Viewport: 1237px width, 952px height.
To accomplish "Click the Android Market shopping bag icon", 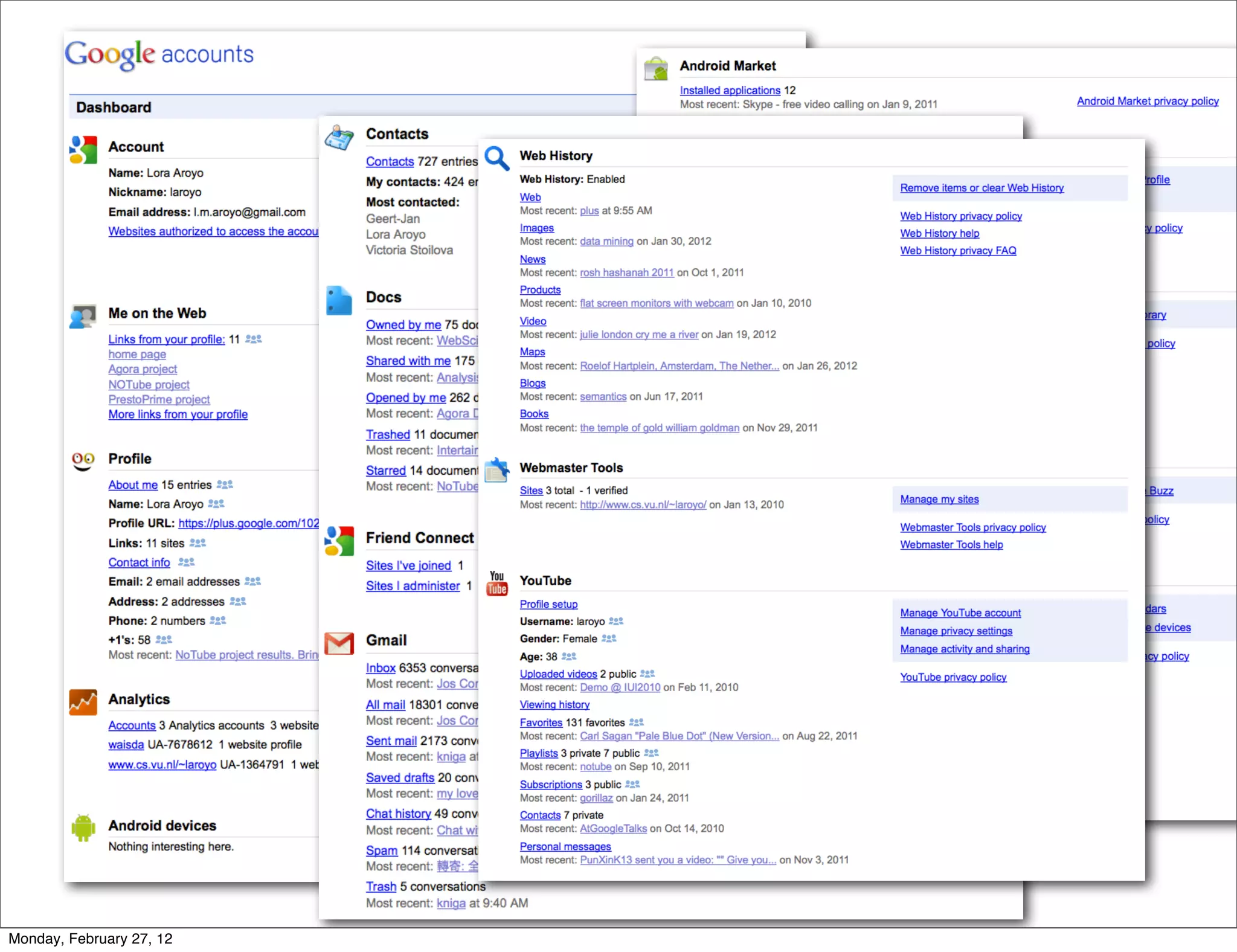I will coord(656,68).
